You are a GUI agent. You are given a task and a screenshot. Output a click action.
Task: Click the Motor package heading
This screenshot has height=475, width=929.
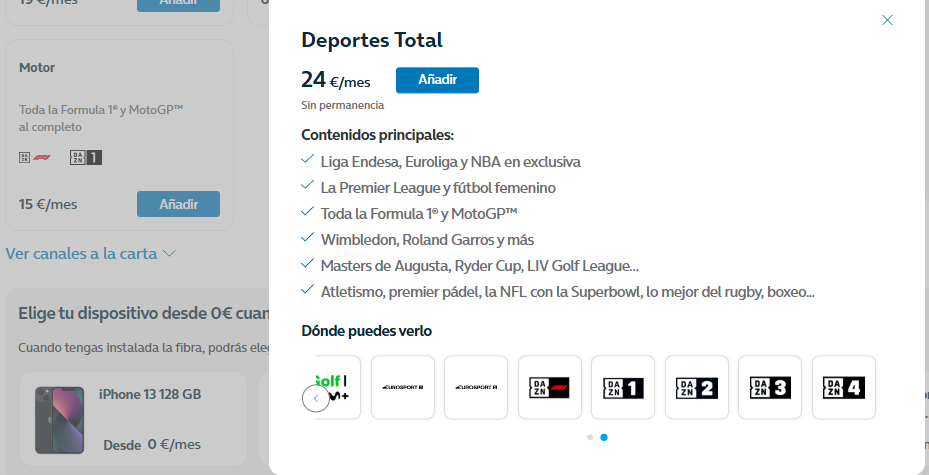coord(37,67)
